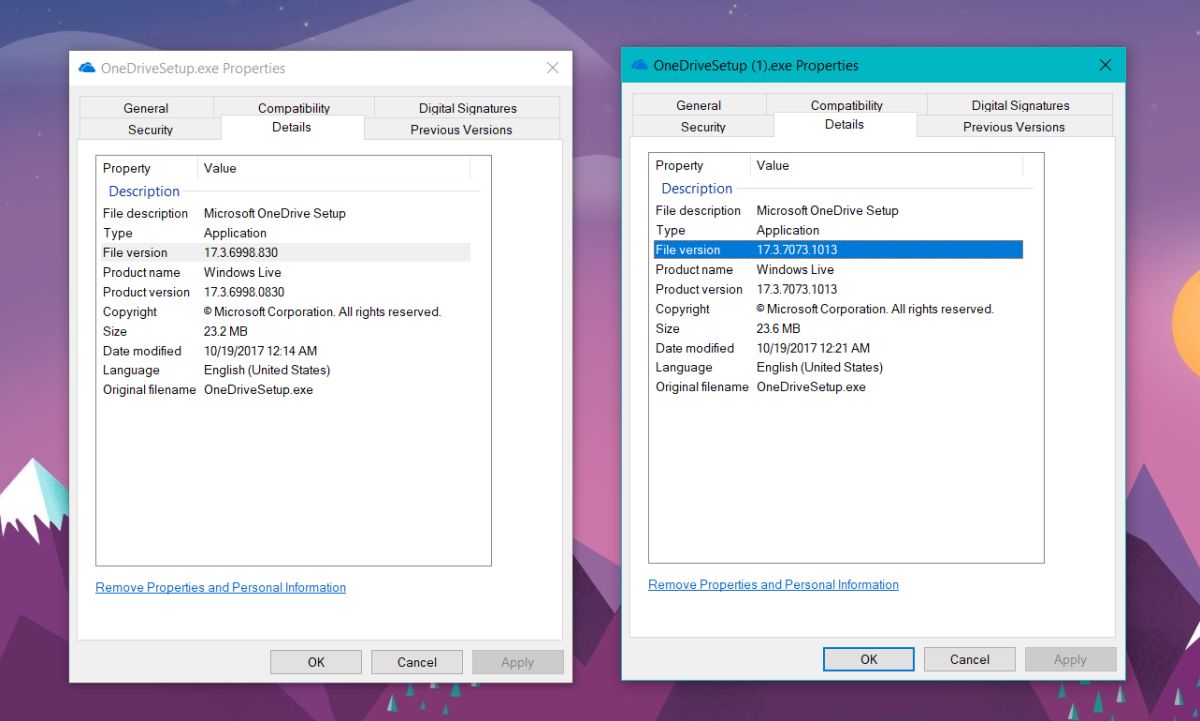Click the OneDrive cloud icon in OneDriveSetup.exe Properties title bar

pyautogui.click(x=87, y=68)
